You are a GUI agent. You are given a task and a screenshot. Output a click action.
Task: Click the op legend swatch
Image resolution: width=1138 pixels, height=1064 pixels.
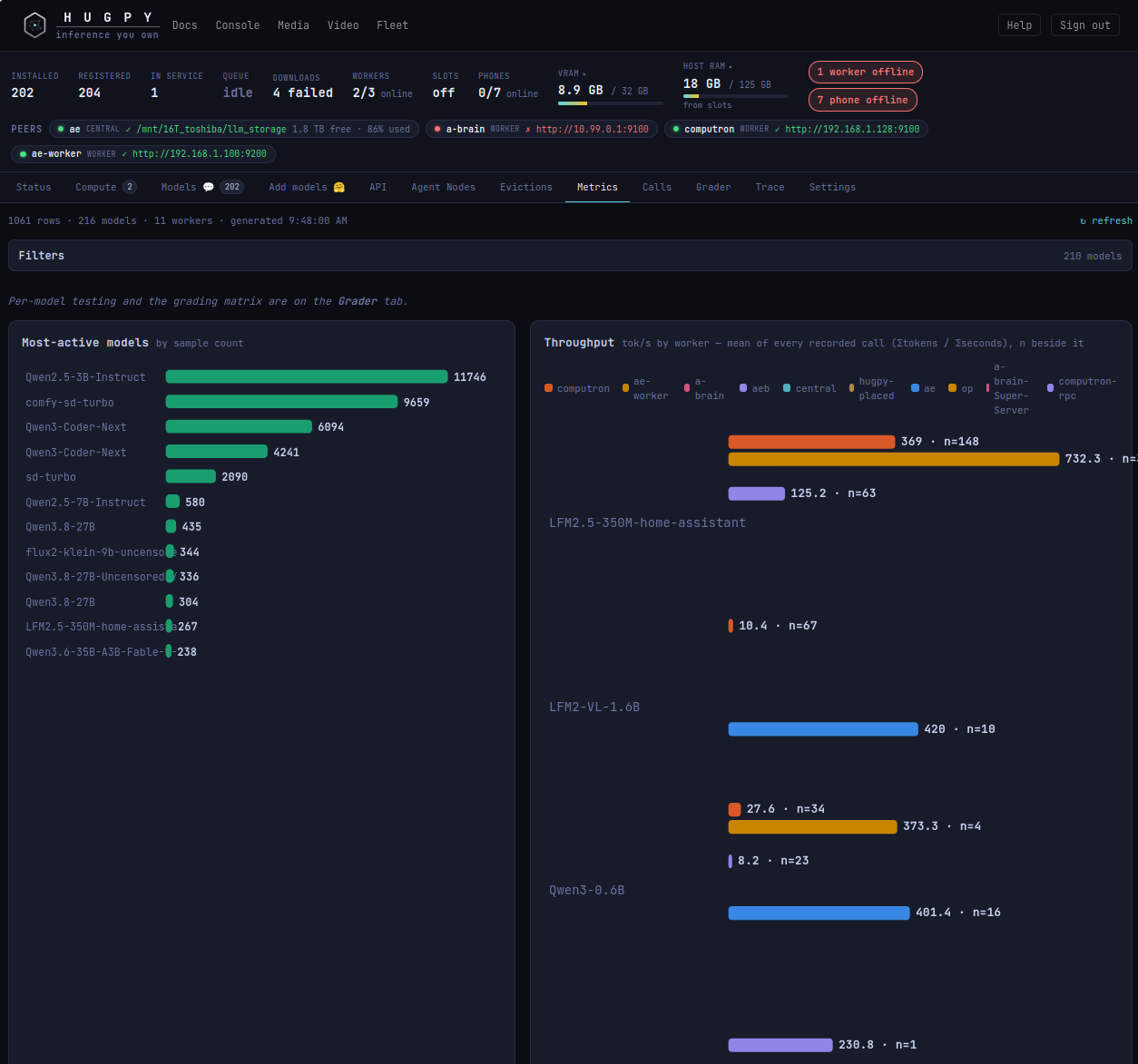952,388
